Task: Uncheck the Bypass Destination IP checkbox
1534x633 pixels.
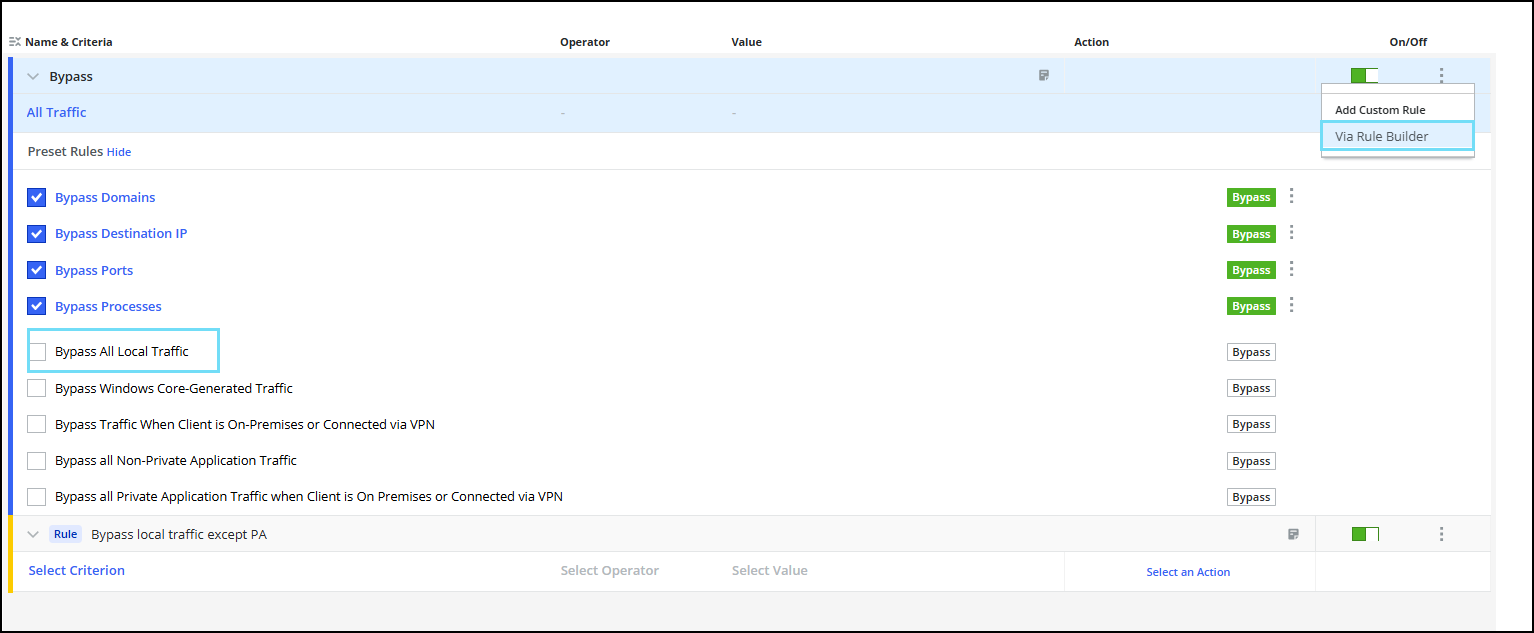Action: tap(36, 233)
